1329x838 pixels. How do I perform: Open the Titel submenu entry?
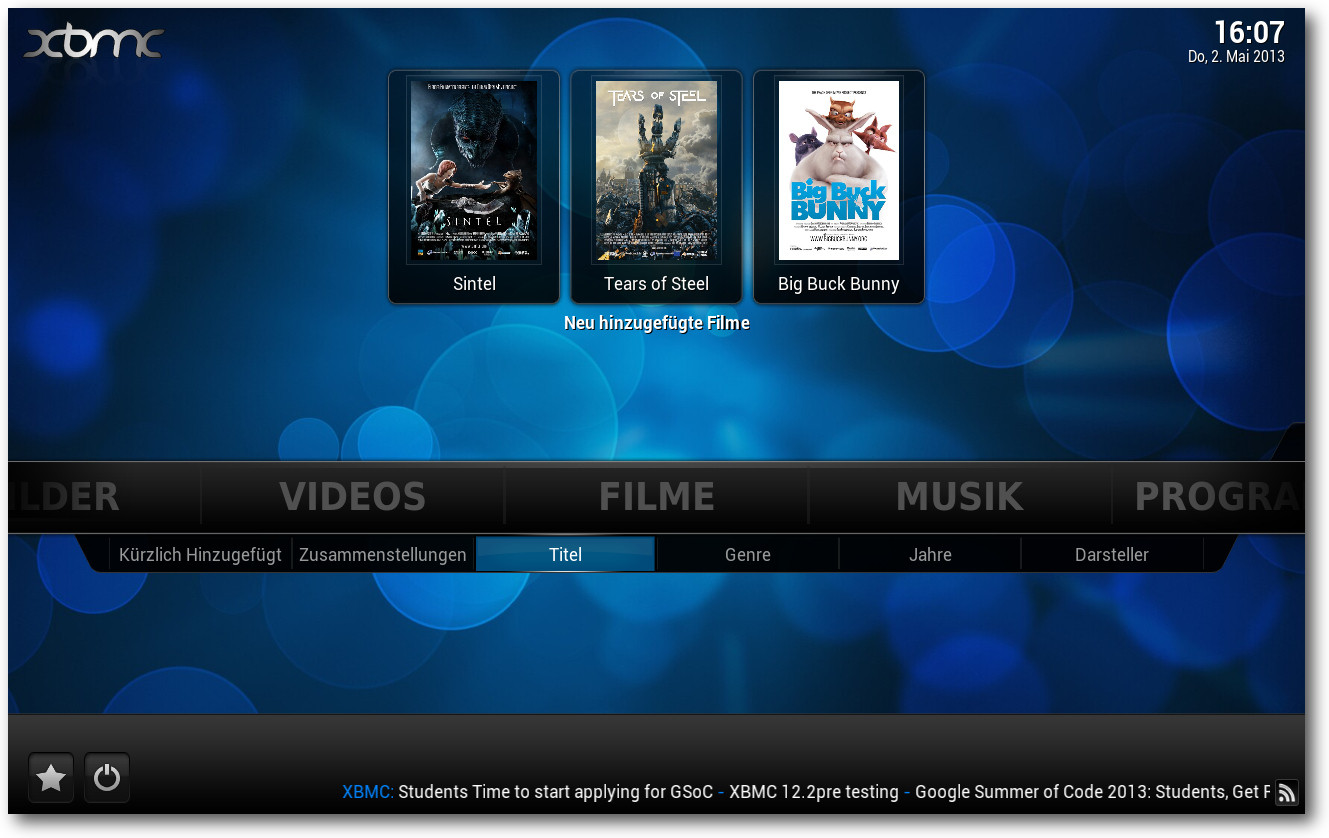pyautogui.click(x=565, y=555)
